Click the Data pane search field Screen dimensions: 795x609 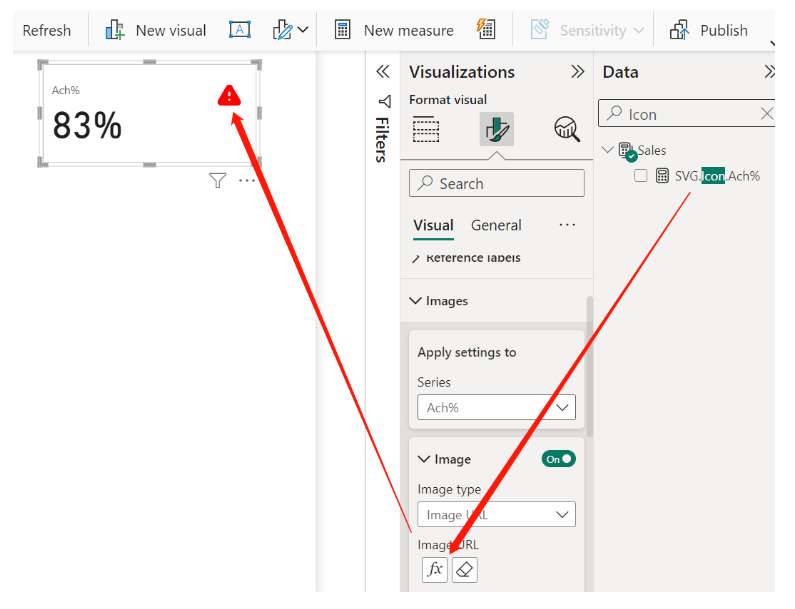coord(686,114)
